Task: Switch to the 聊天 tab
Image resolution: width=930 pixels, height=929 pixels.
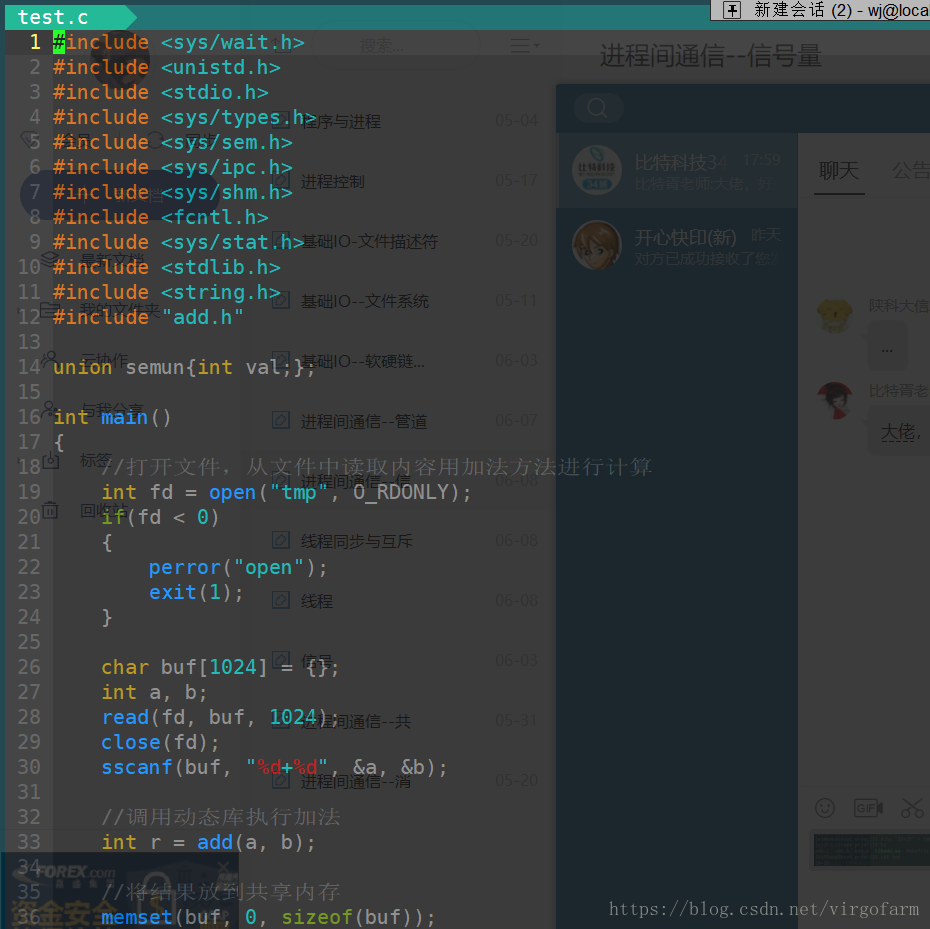Action: click(839, 171)
